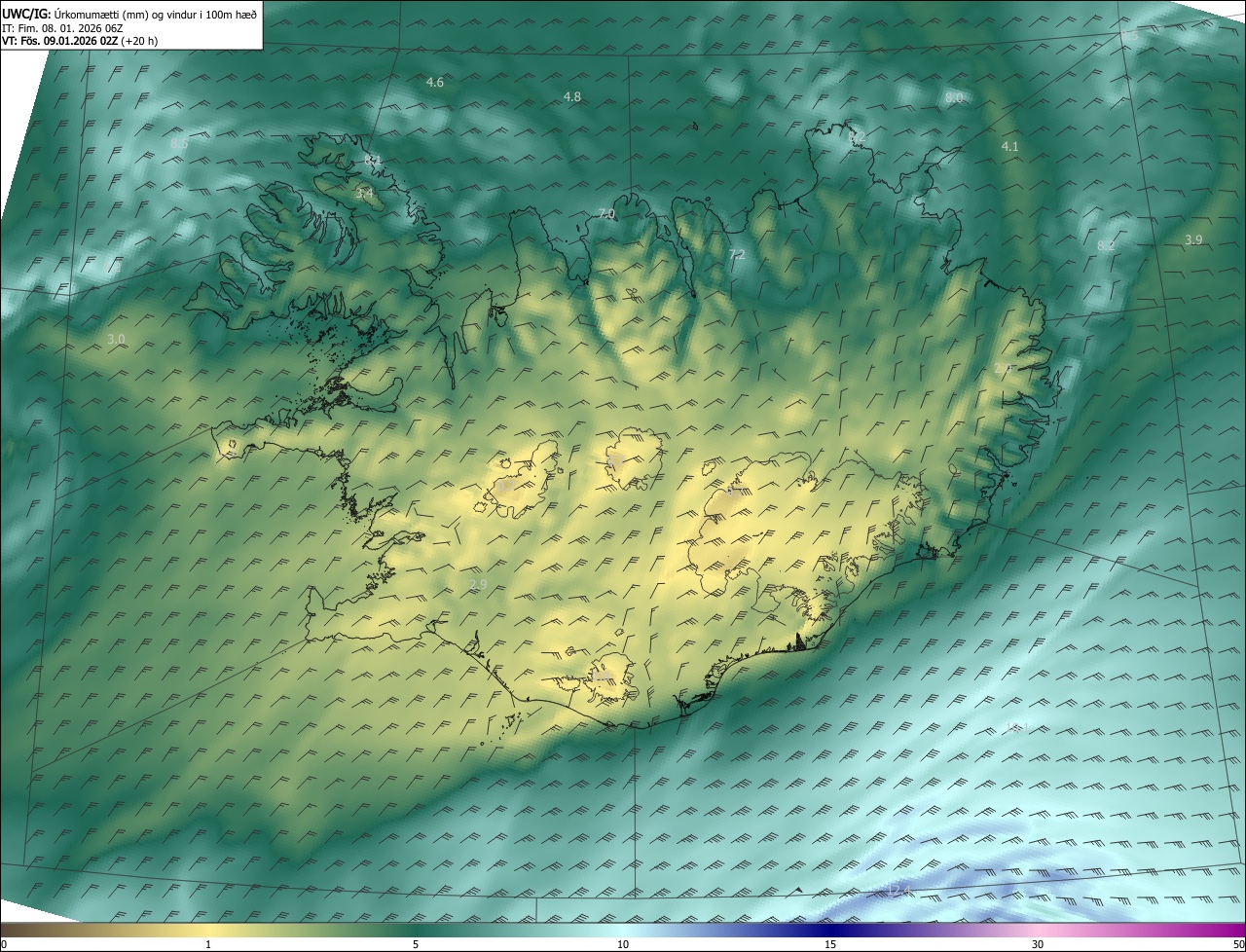
Task: Click the 3.0 value on the map
Action: point(116,340)
